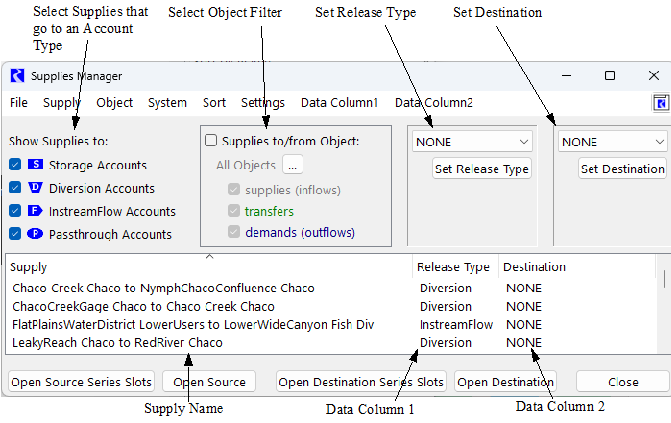This screenshot has width=671, height=423.
Task: Enable Supplies to/from Object filter
Action: point(211,141)
